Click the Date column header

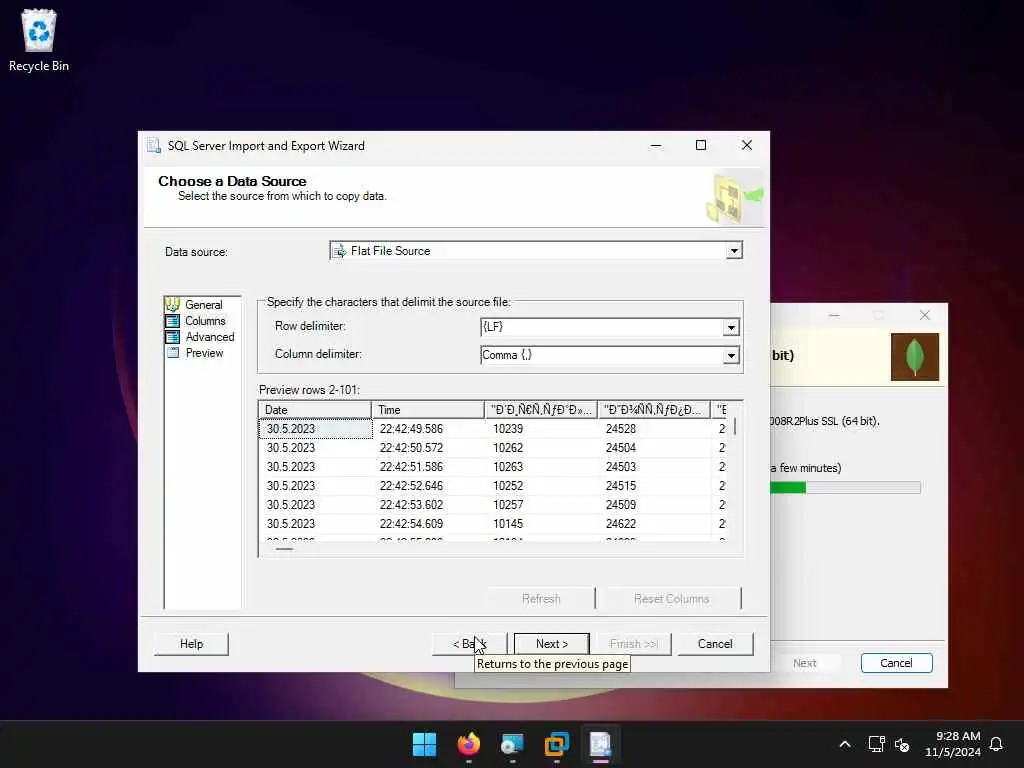[315, 409]
